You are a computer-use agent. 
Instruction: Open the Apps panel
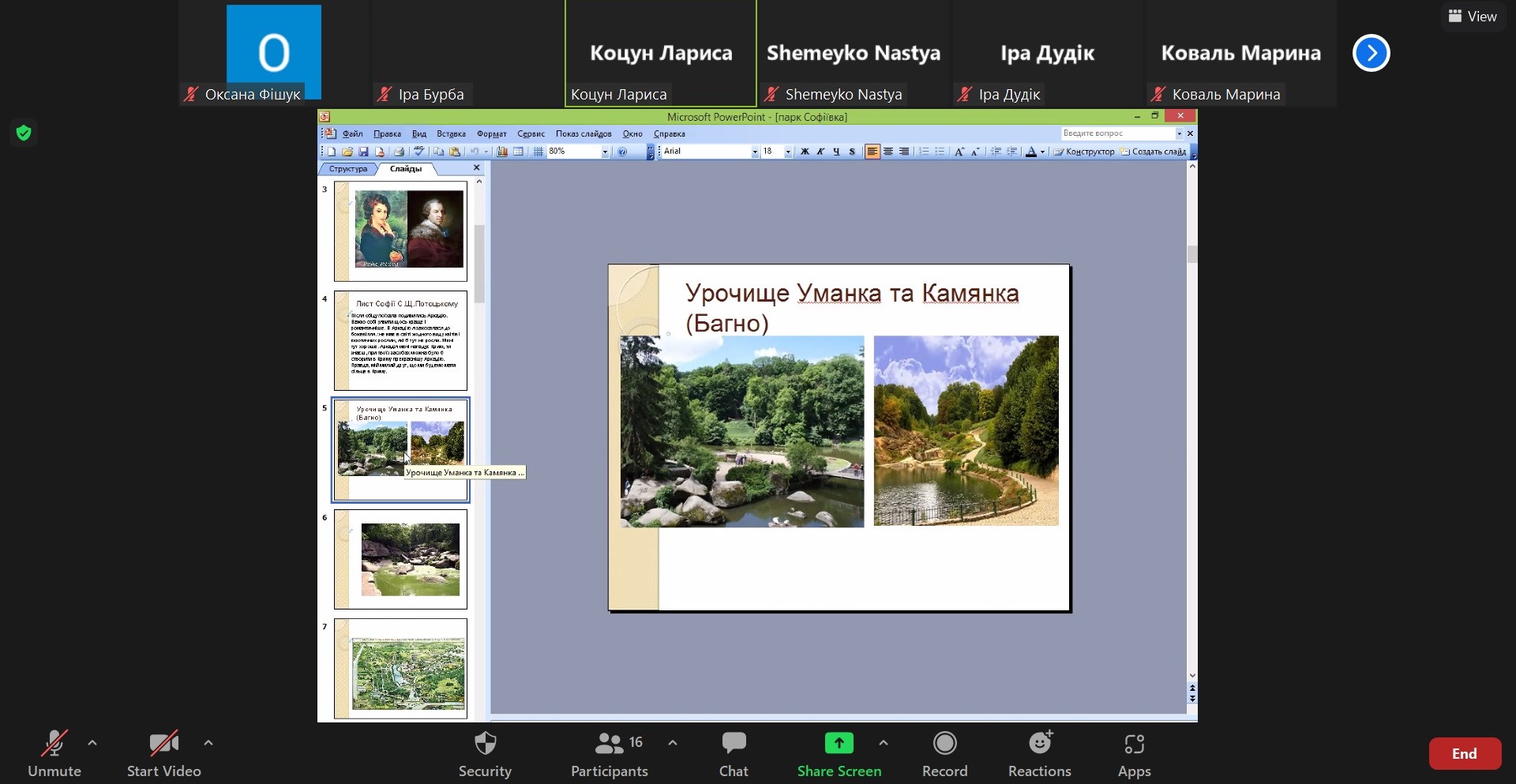coord(1134,744)
